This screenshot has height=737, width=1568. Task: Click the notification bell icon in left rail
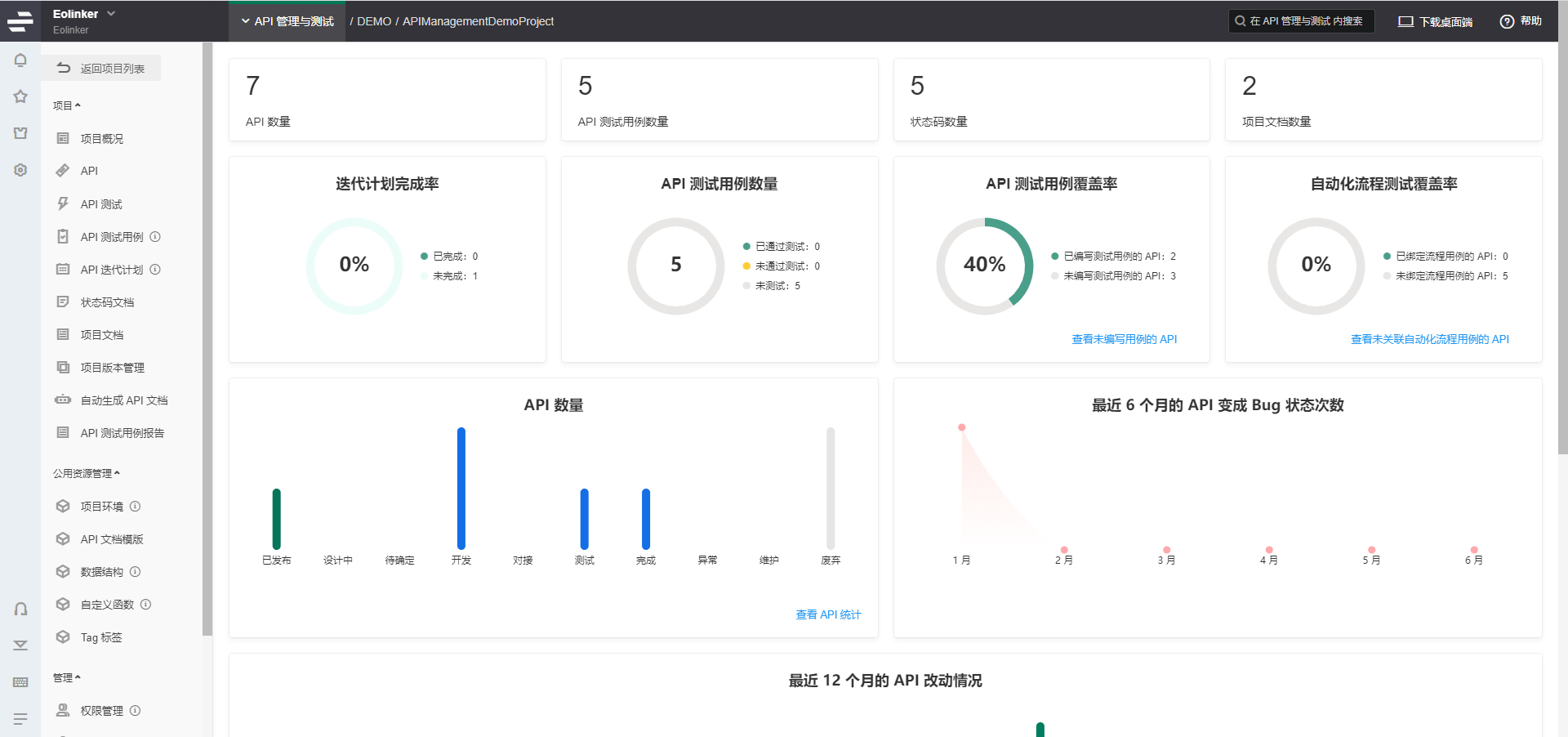tap(20, 60)
